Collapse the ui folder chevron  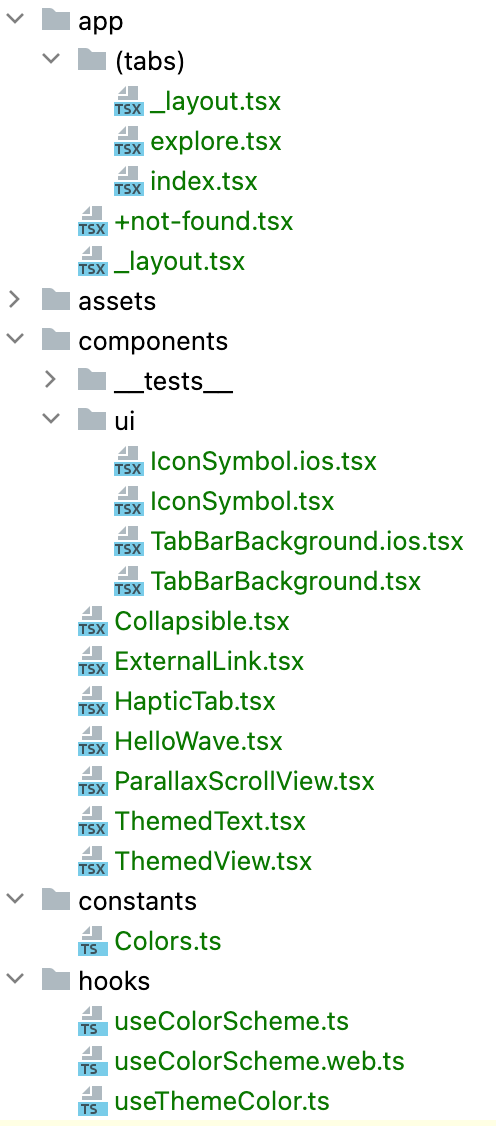coord(50,420)
